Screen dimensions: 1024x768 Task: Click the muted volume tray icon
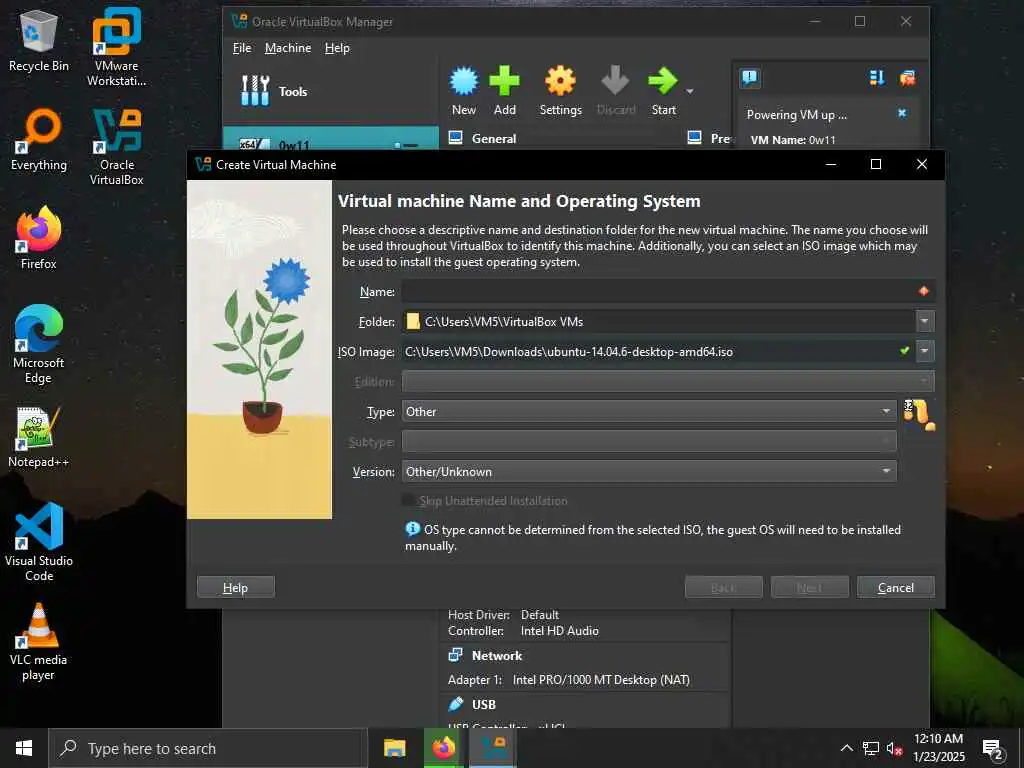tap(894, 748)
